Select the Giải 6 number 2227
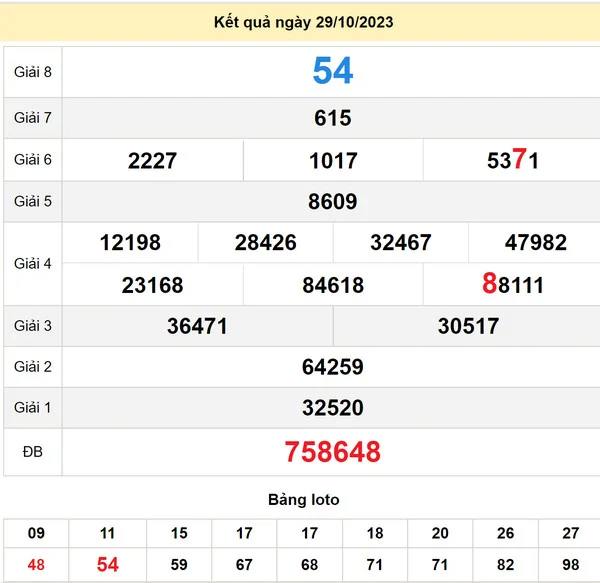Image resolution: width=600 pixels, height=583 pixels. coord(152,160)
